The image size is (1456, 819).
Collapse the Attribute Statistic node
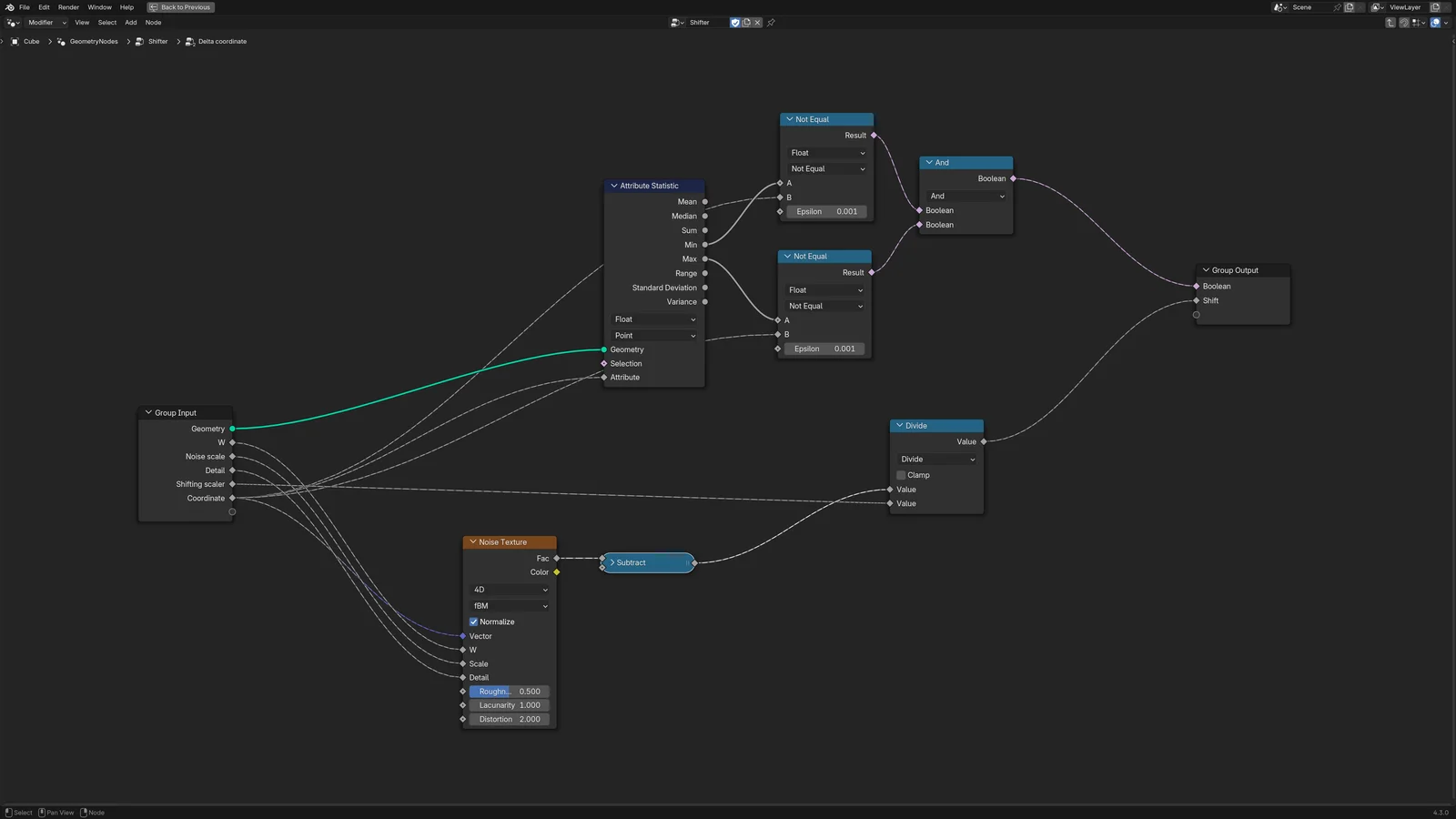614,186
